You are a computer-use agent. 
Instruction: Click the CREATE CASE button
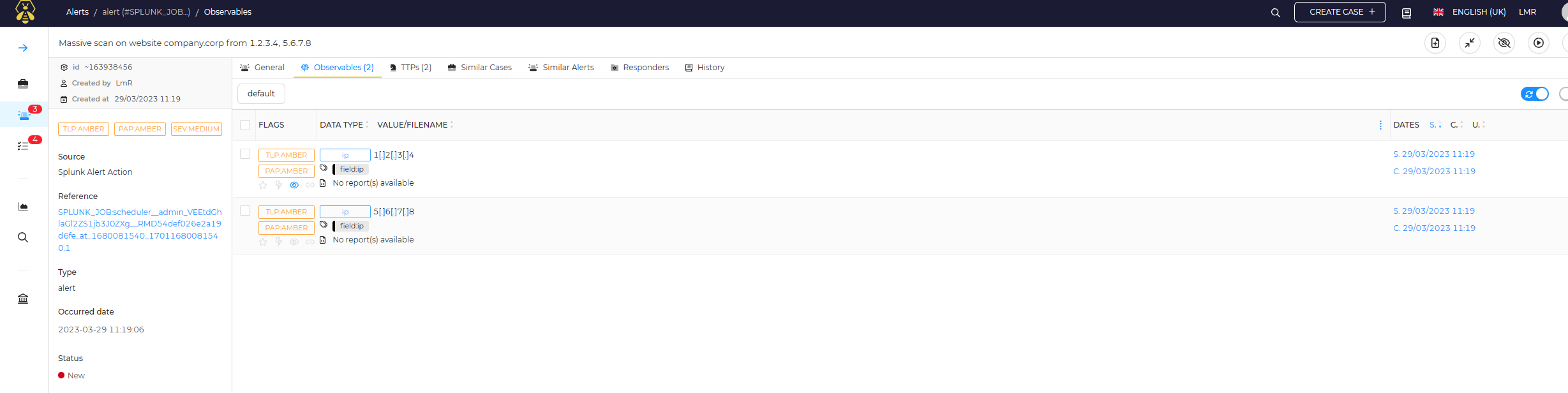tap(1340, 12)
